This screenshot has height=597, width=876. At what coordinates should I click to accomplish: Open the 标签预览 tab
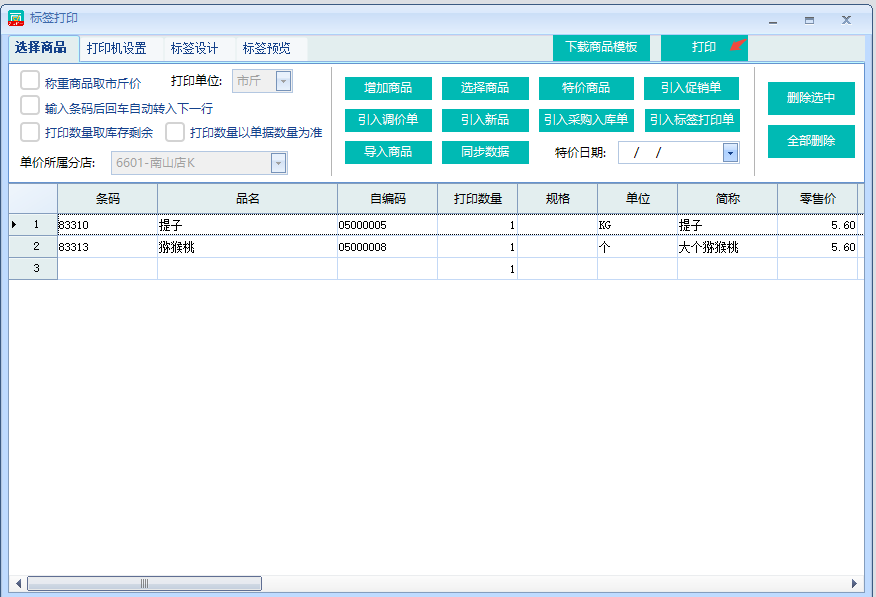pos(266,49)
